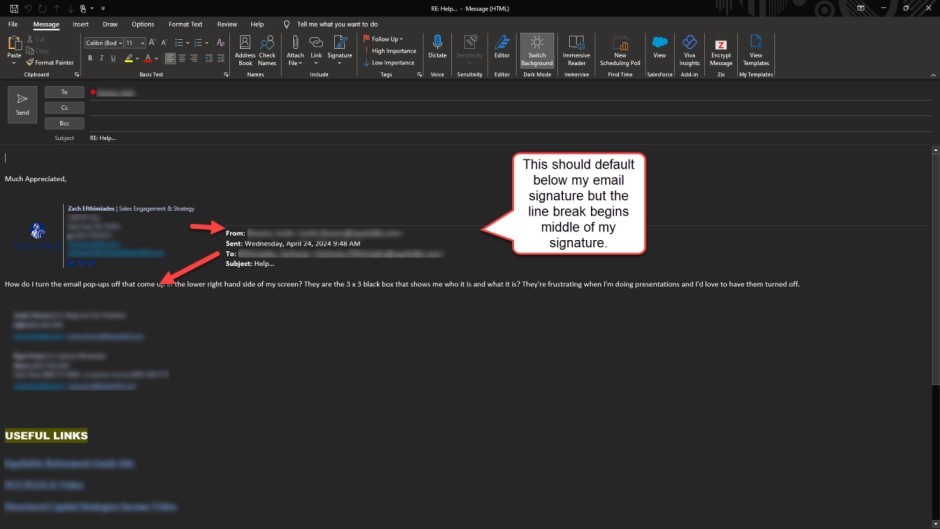Click Format Painter
This screenshot has width=940, height=529.
point(50,62)
